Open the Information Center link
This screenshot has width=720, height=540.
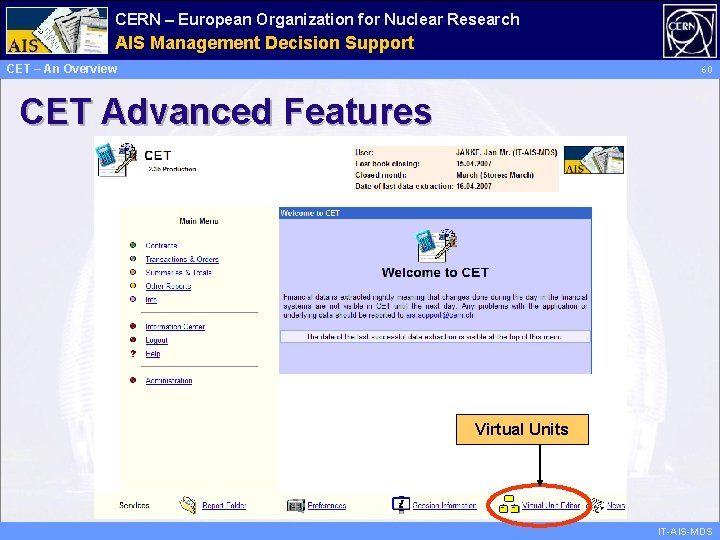pyautogui.click(x=175, y=326)
